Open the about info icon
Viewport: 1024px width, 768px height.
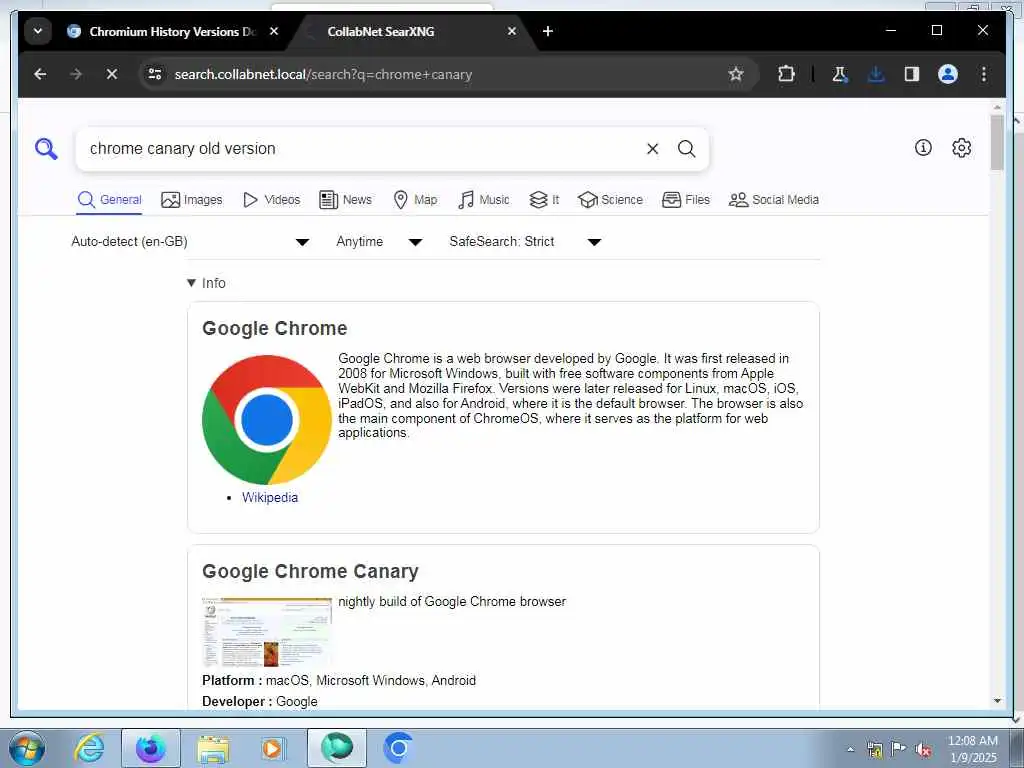tap(923, 148)
